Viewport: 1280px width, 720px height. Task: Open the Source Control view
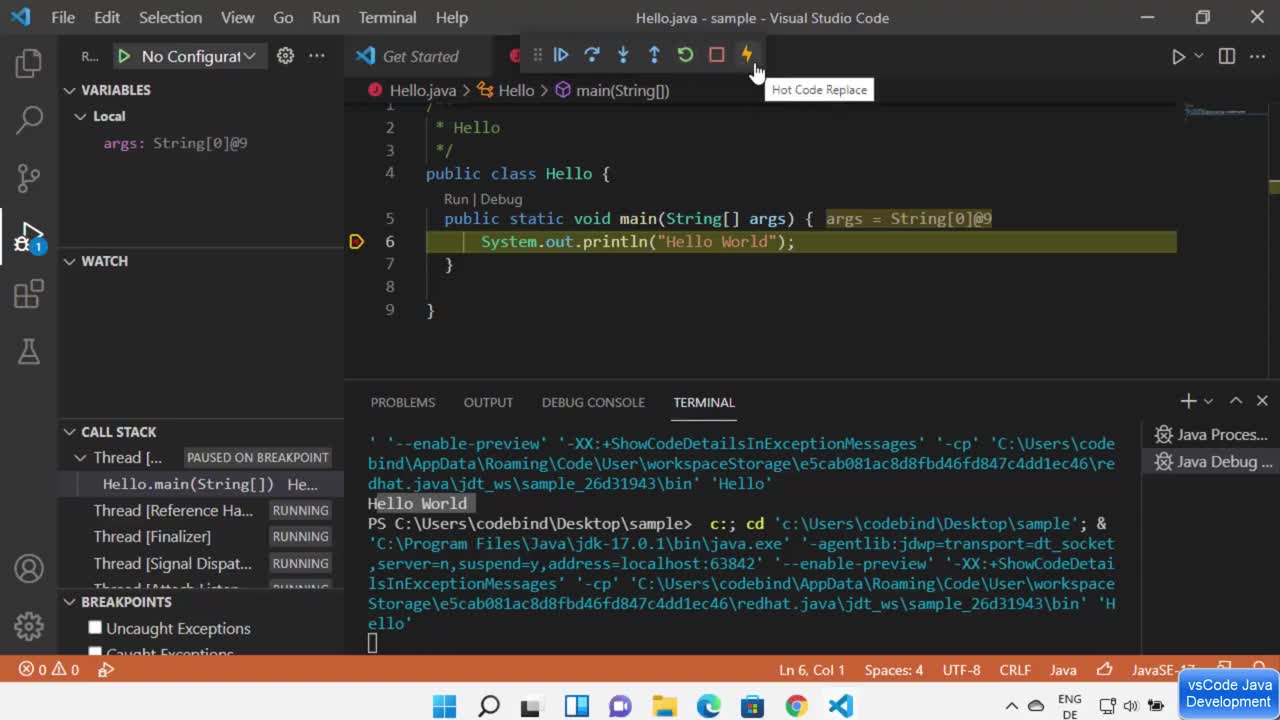(28, 178)
